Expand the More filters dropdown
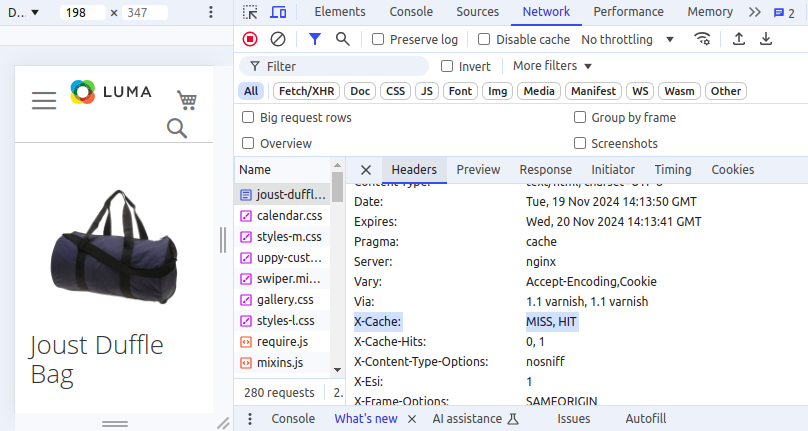The height and width of the screenshot is (431, 808). click(552, 66)
